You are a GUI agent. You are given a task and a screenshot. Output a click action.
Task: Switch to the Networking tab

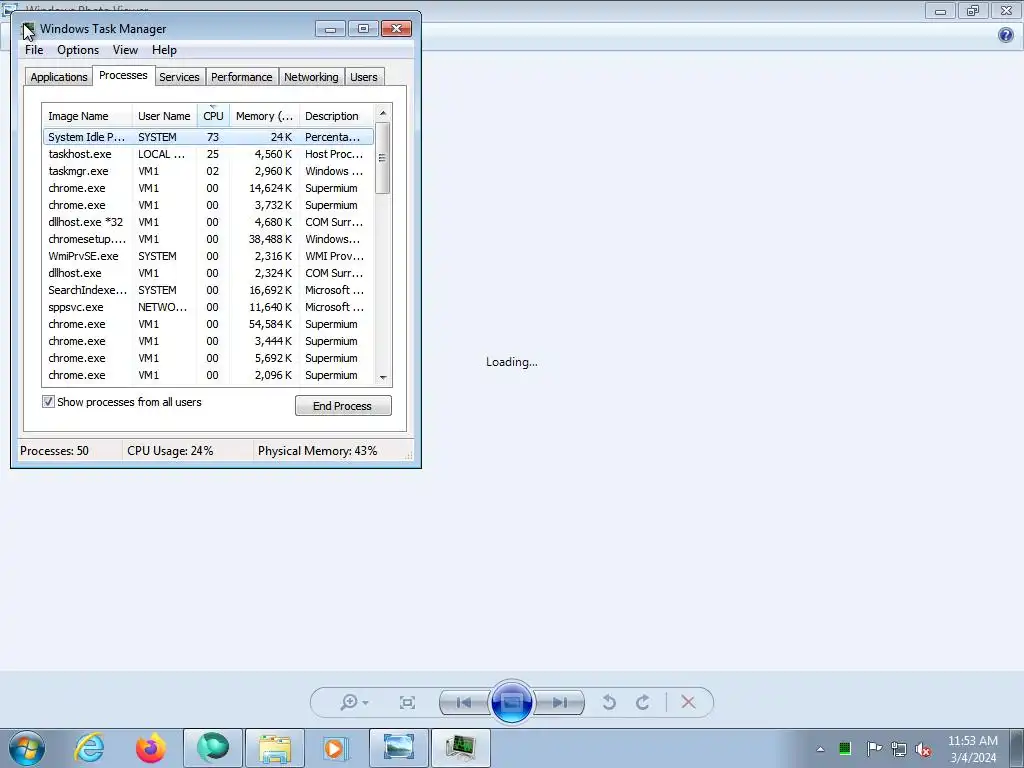coord(311,77)
